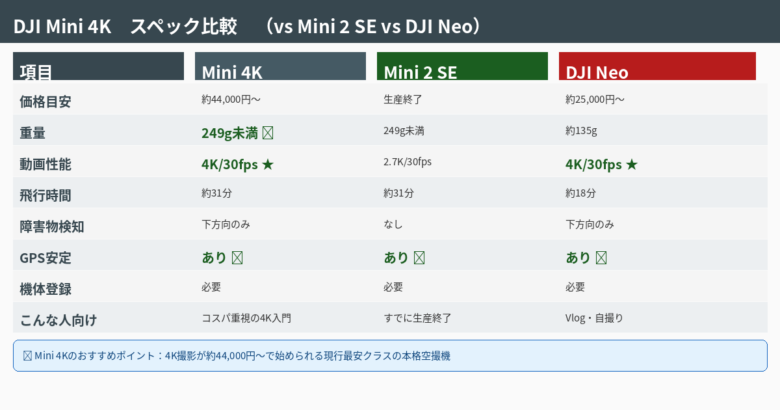Click 生産終了 in the price row
The image size is (780, 410).
pyautogui.click(x=402, y=100)
